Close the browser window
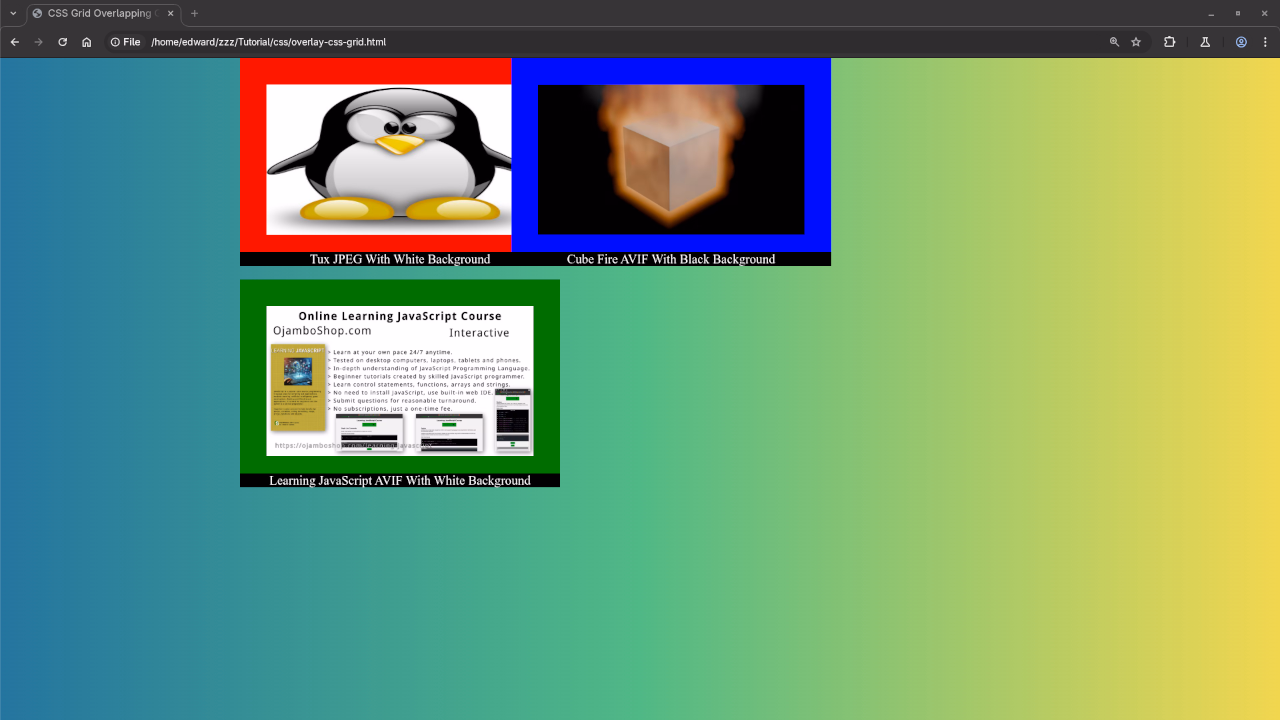This screenshot has width=1280, height=720. pyautogui.click(x=1265, y=13)
